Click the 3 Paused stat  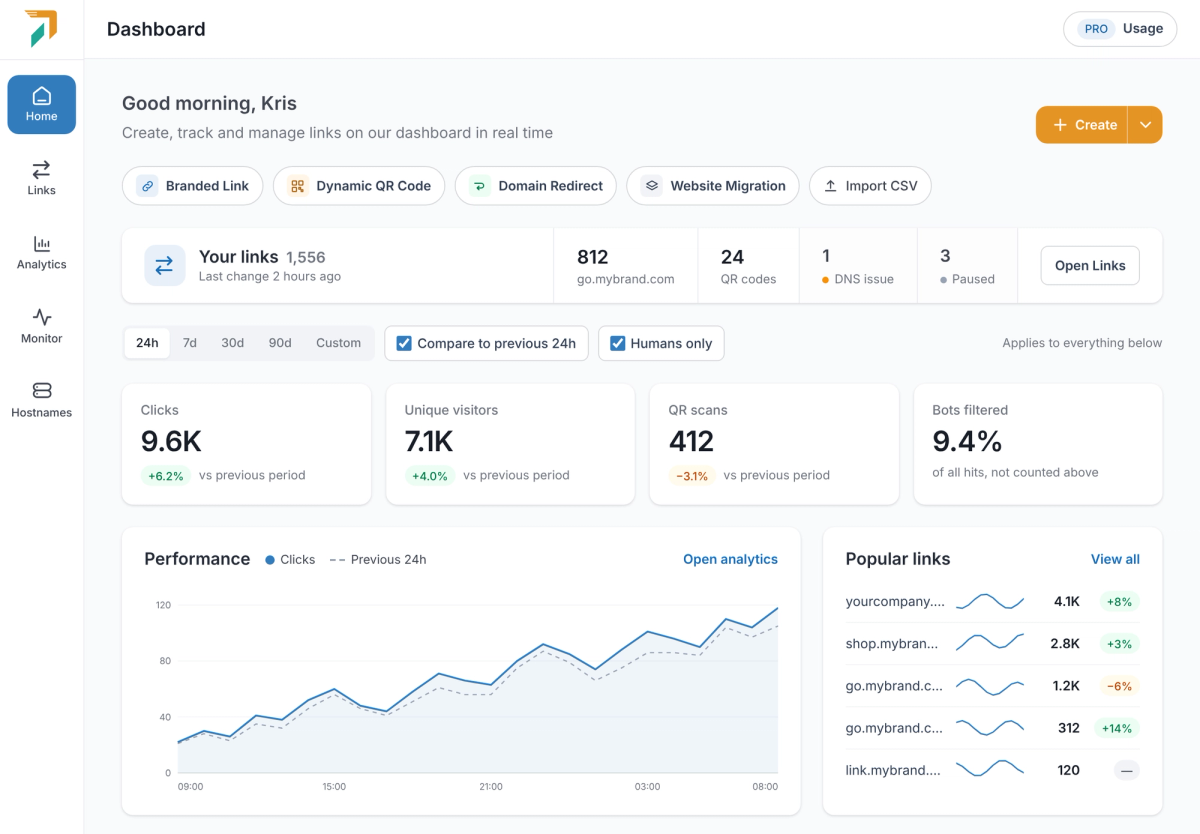coord(967,265)
